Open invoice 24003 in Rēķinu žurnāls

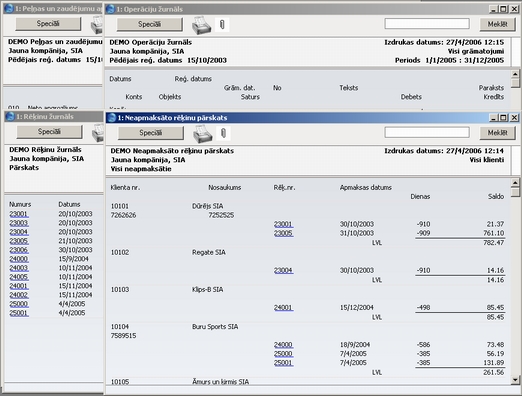click(19, 268)
